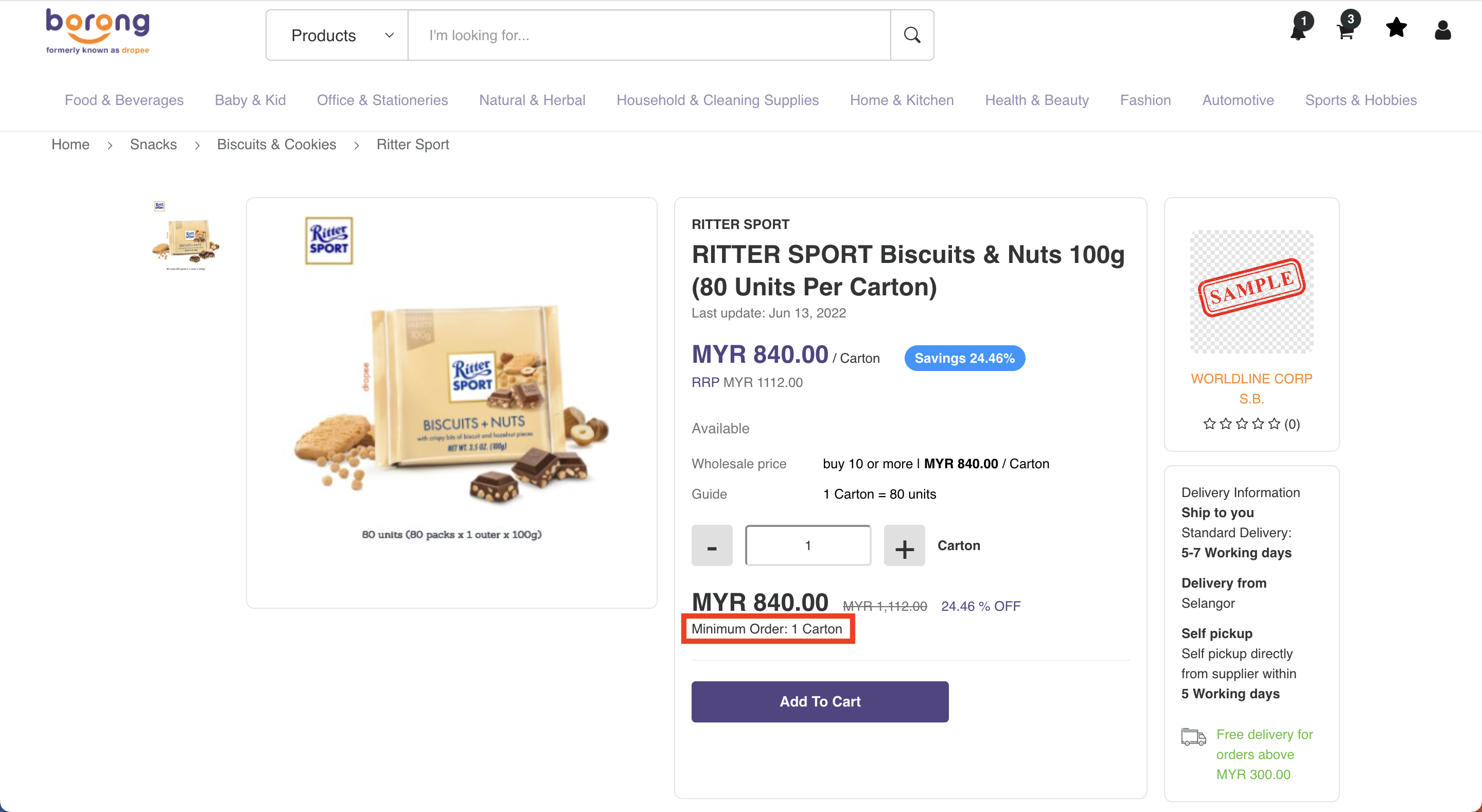1482x812 pixels.
Task: Select the small Ritter Sport product thumbnail
Action: click(185, 236)
